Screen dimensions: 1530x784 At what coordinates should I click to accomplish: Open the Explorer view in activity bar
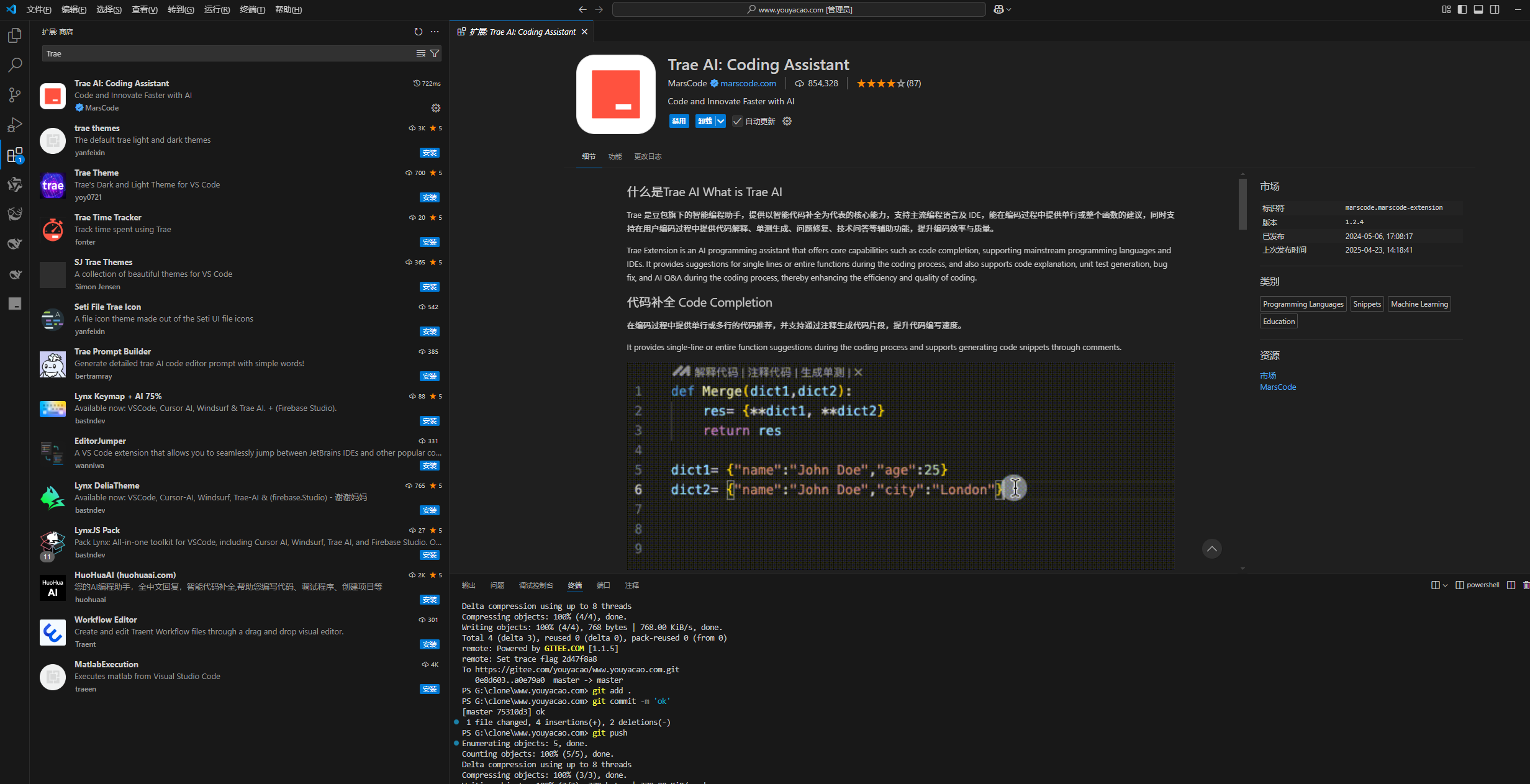tap(15, 35)
